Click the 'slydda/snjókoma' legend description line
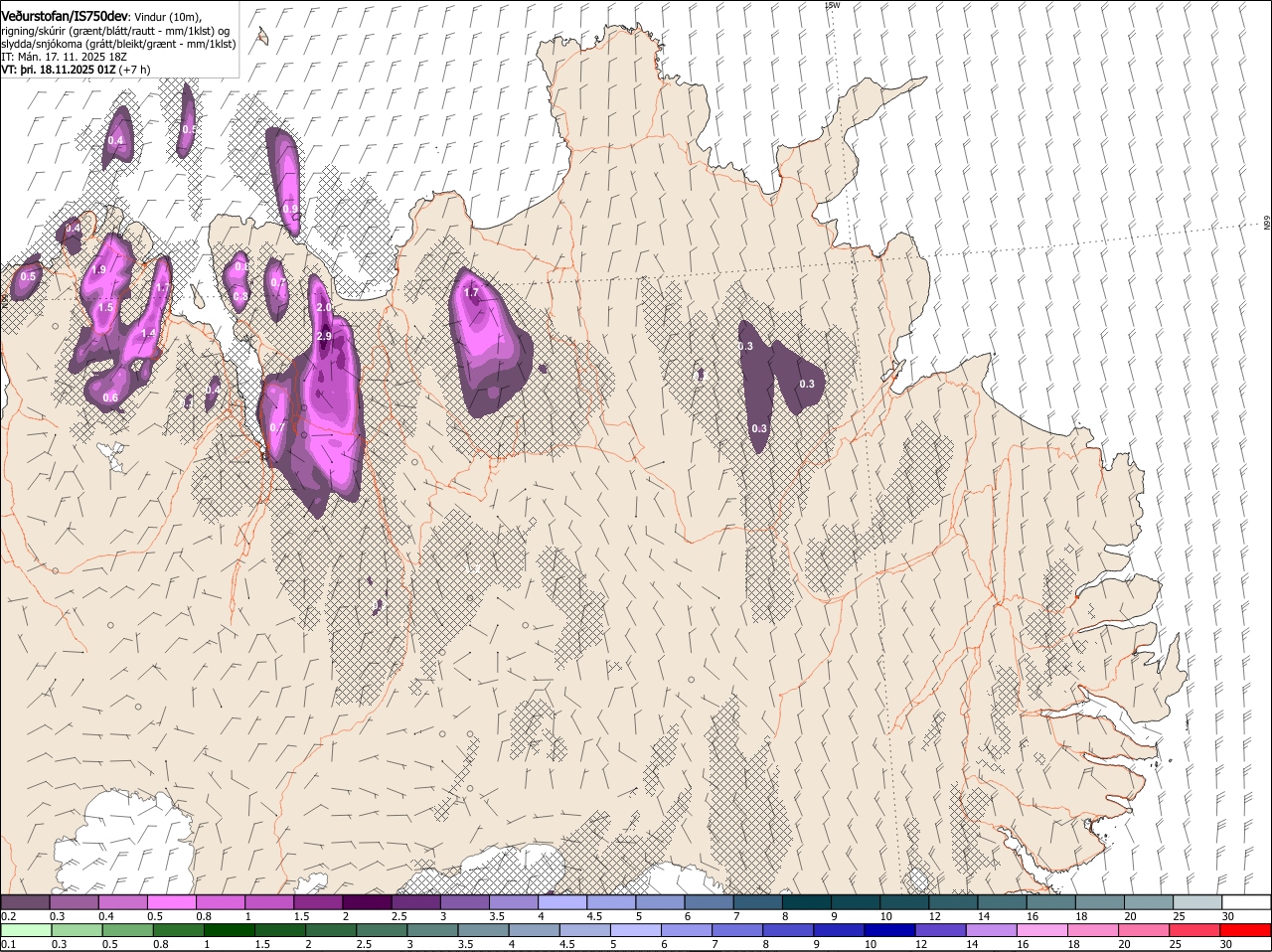 [x=118, y=44]
